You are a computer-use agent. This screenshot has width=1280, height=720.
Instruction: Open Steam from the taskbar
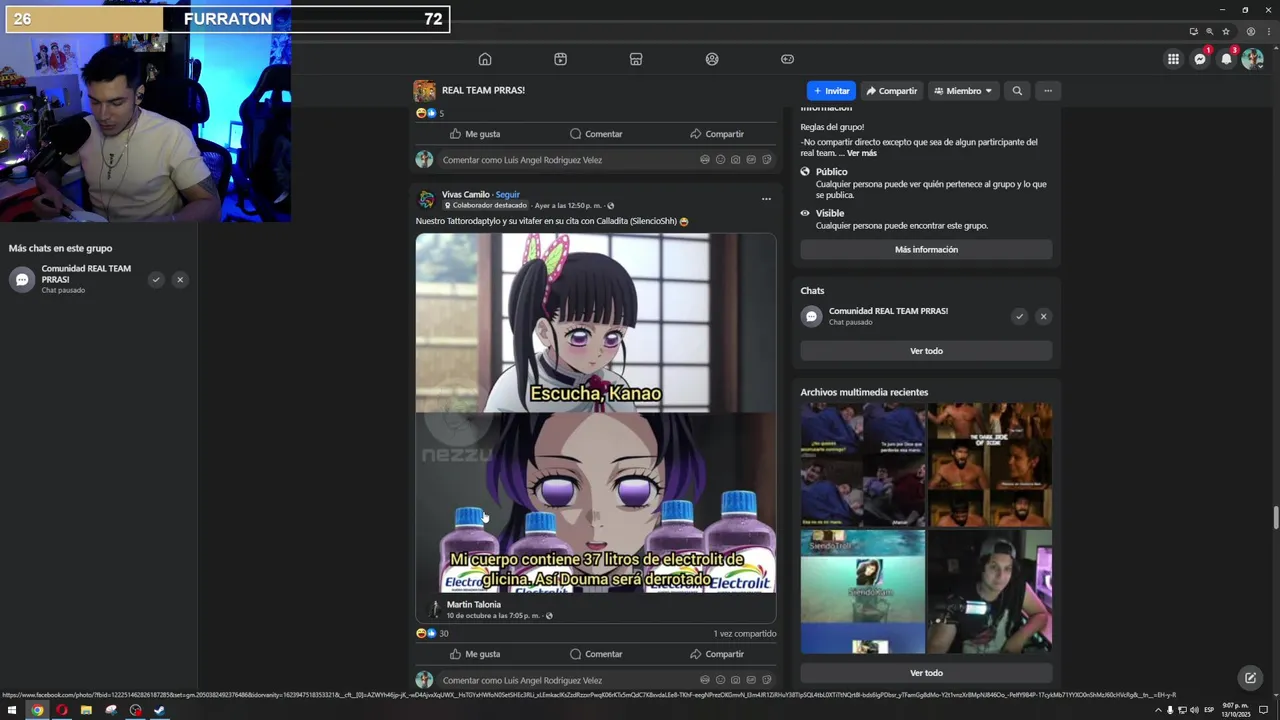[x=159, y=711]
